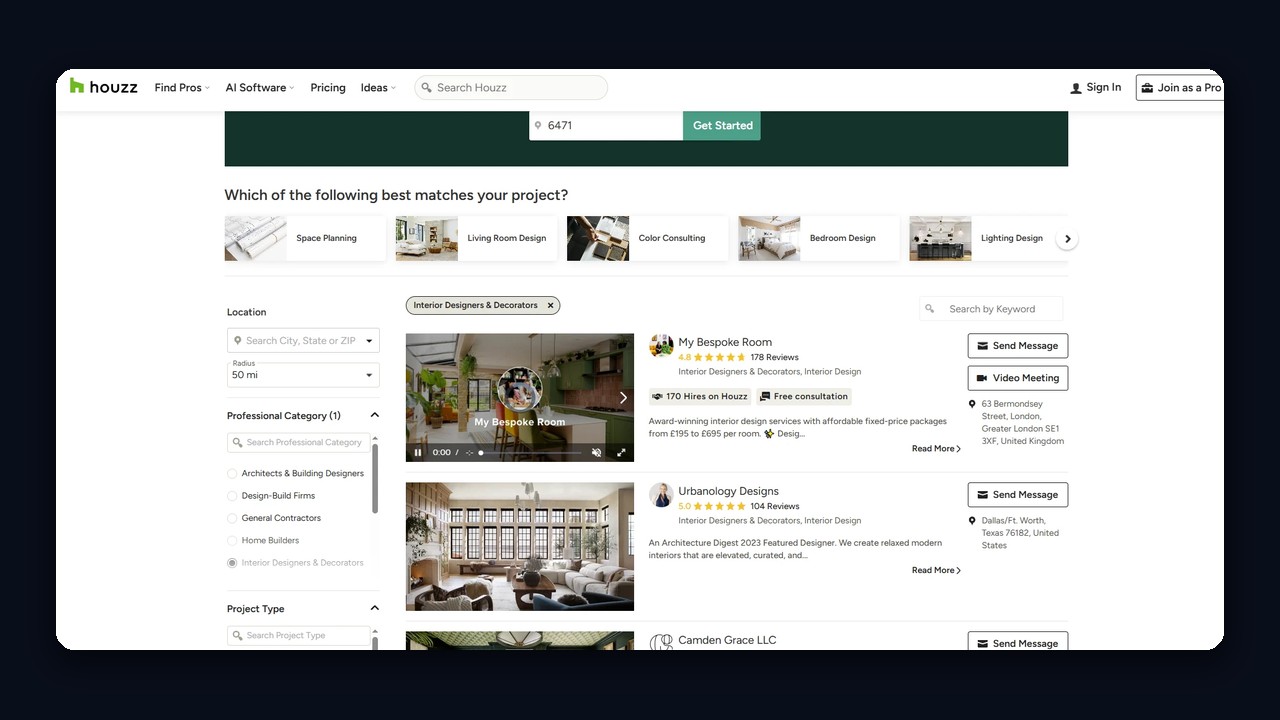Click the Get Started button
The image size is (1280, 720).
coord(722,126)
